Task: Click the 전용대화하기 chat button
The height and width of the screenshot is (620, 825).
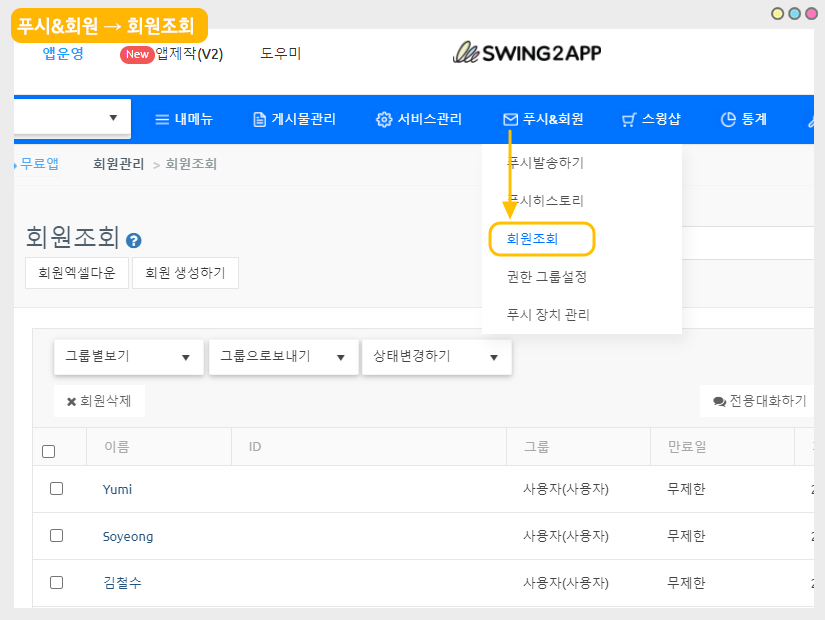Action: (x=759, y=401)
